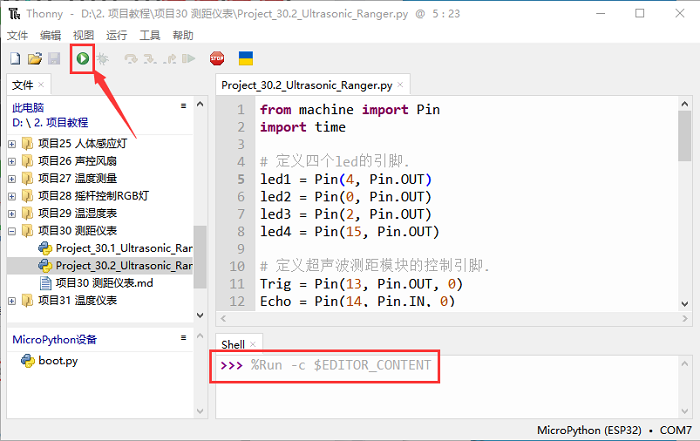The width and height of the screenshot is (700, 441).
Task: Open the 工具 menu
Action: click(150, 34)
